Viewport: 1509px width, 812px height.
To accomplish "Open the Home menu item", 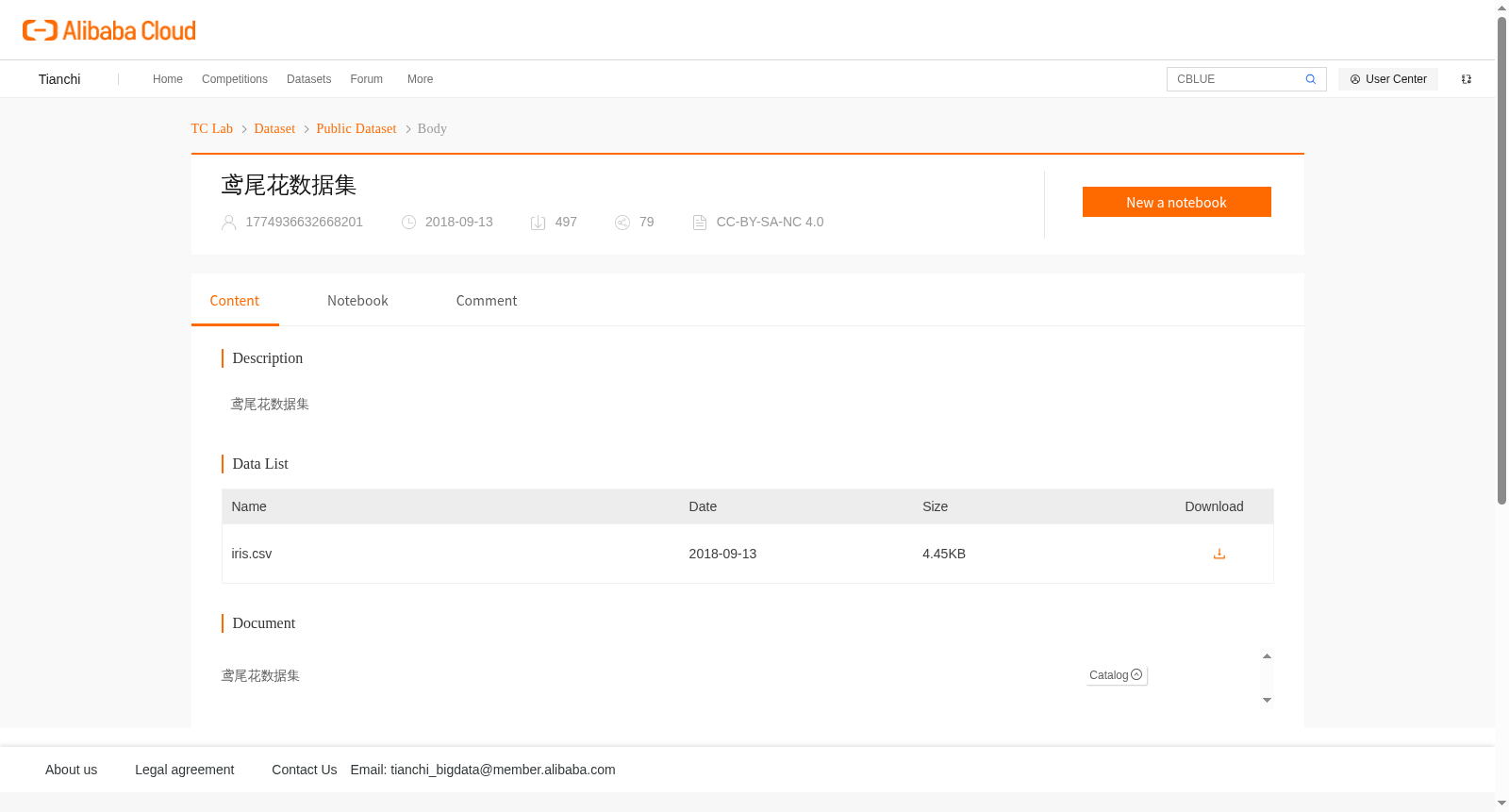I will (168, 79).
